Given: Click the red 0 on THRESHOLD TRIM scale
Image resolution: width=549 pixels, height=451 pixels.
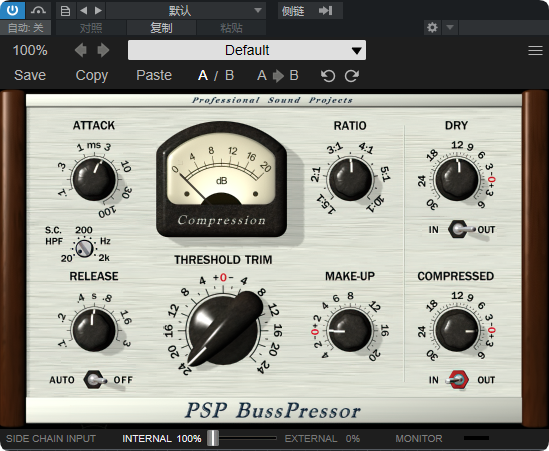Looking at the screenshot, I should 223,278.
